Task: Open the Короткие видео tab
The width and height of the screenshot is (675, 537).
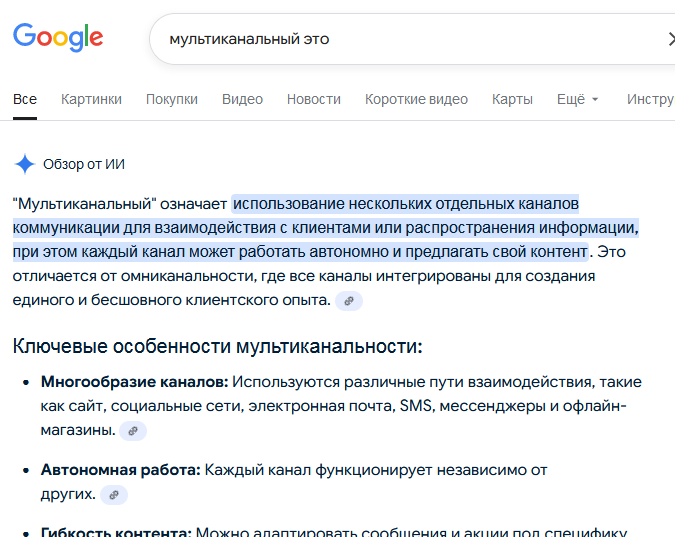Action: click(416, 99)
